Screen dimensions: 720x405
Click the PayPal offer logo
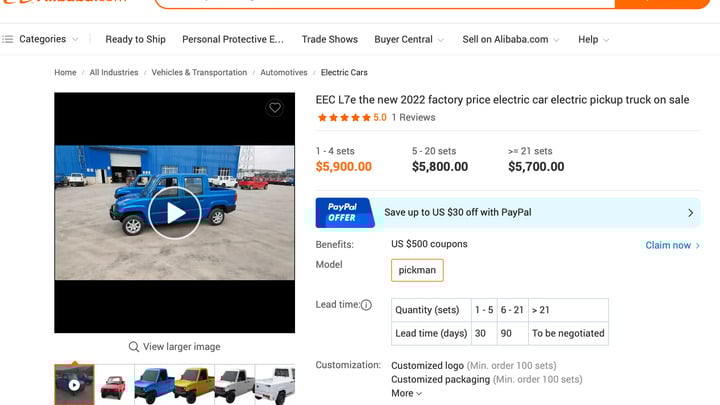click(x=345, y=212)
